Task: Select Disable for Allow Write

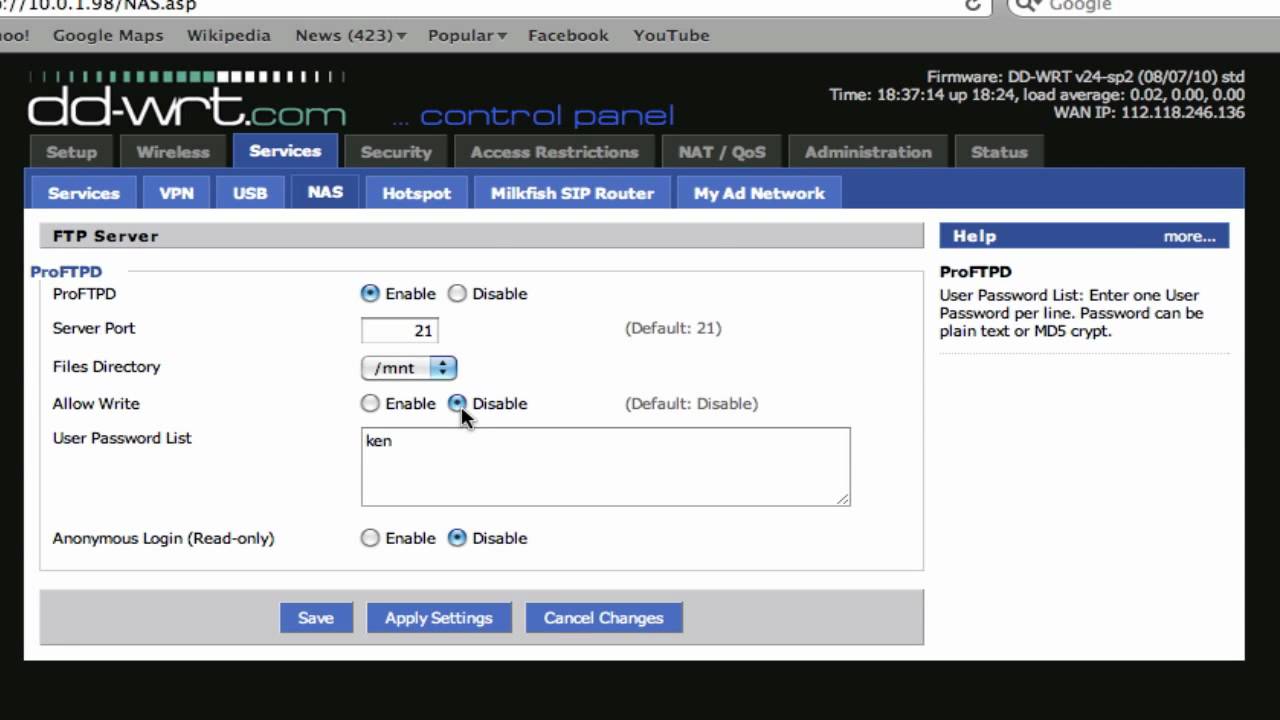Action: [457, 403]
